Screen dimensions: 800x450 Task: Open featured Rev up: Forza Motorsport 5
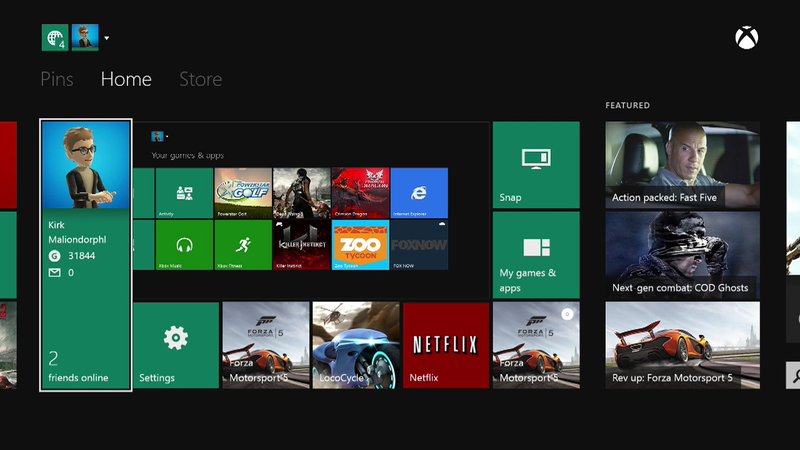pos(683,345)
